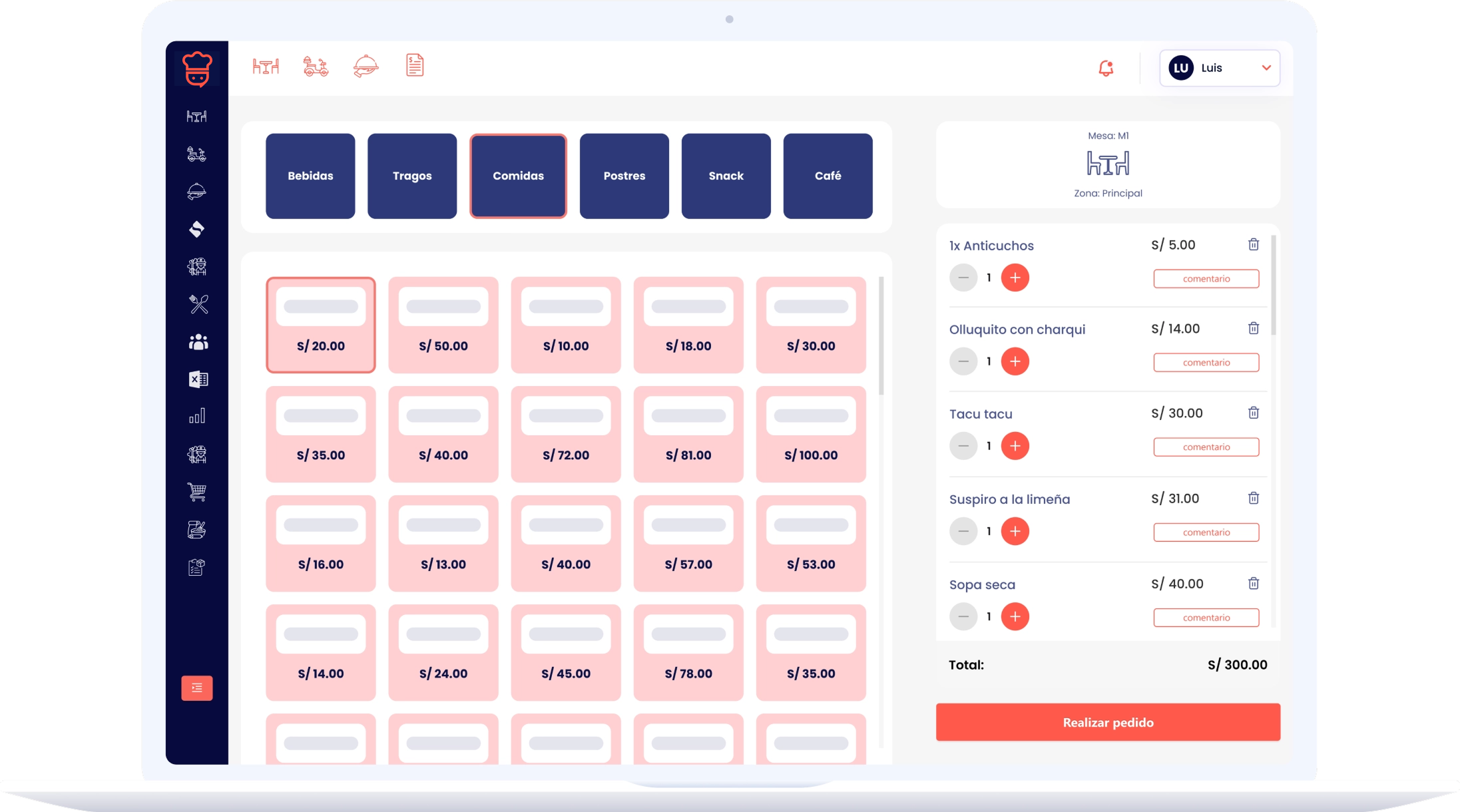The height and width of the screenshot is (812, 1460).
Task: Open the receipt document icon in top toolbar
Action: (415, 66)
